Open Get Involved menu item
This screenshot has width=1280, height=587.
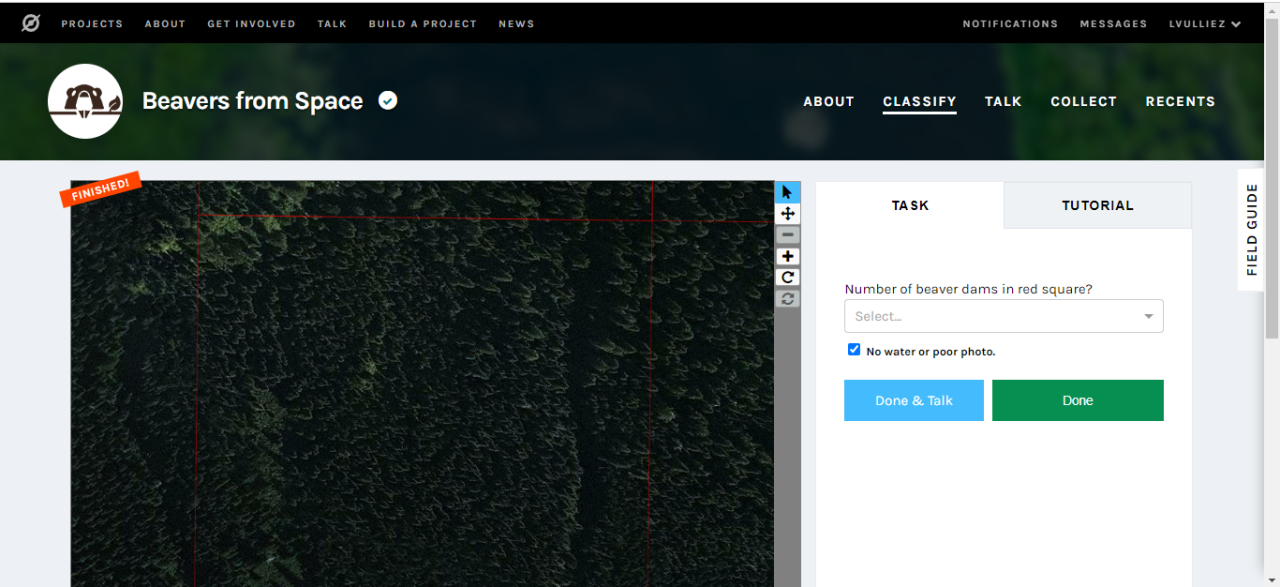point(251,24)
